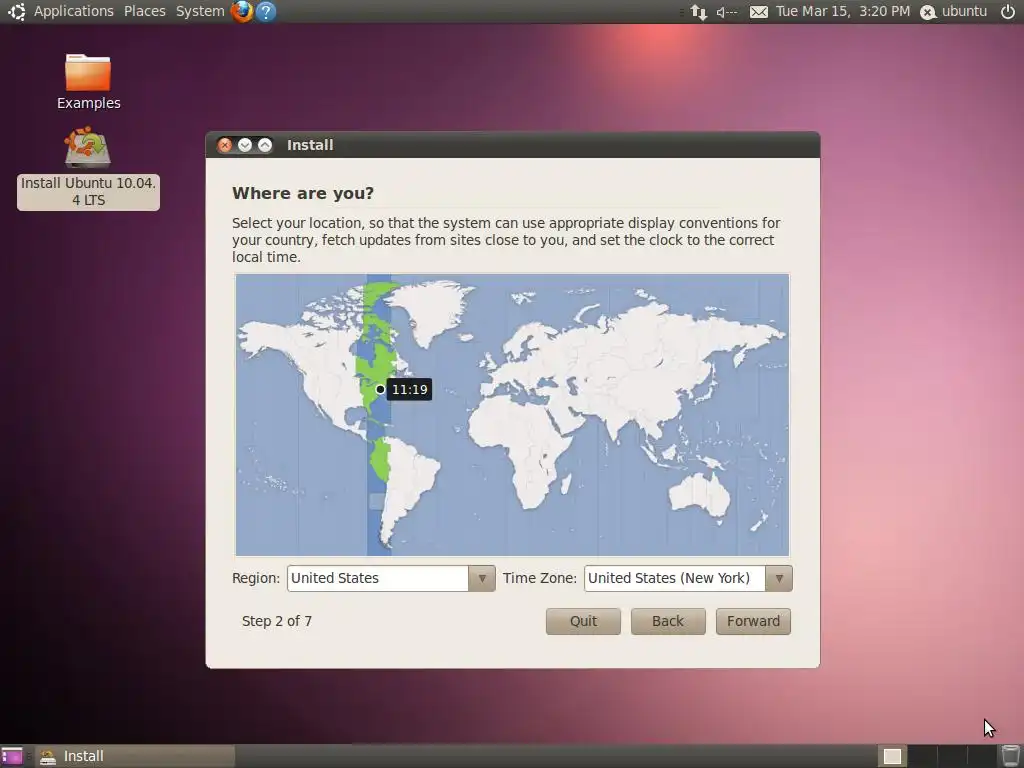Image resolution: width=1024 pixels, height=768 pixels.
Task: Open the power session menu icon
Action: 1008,11
